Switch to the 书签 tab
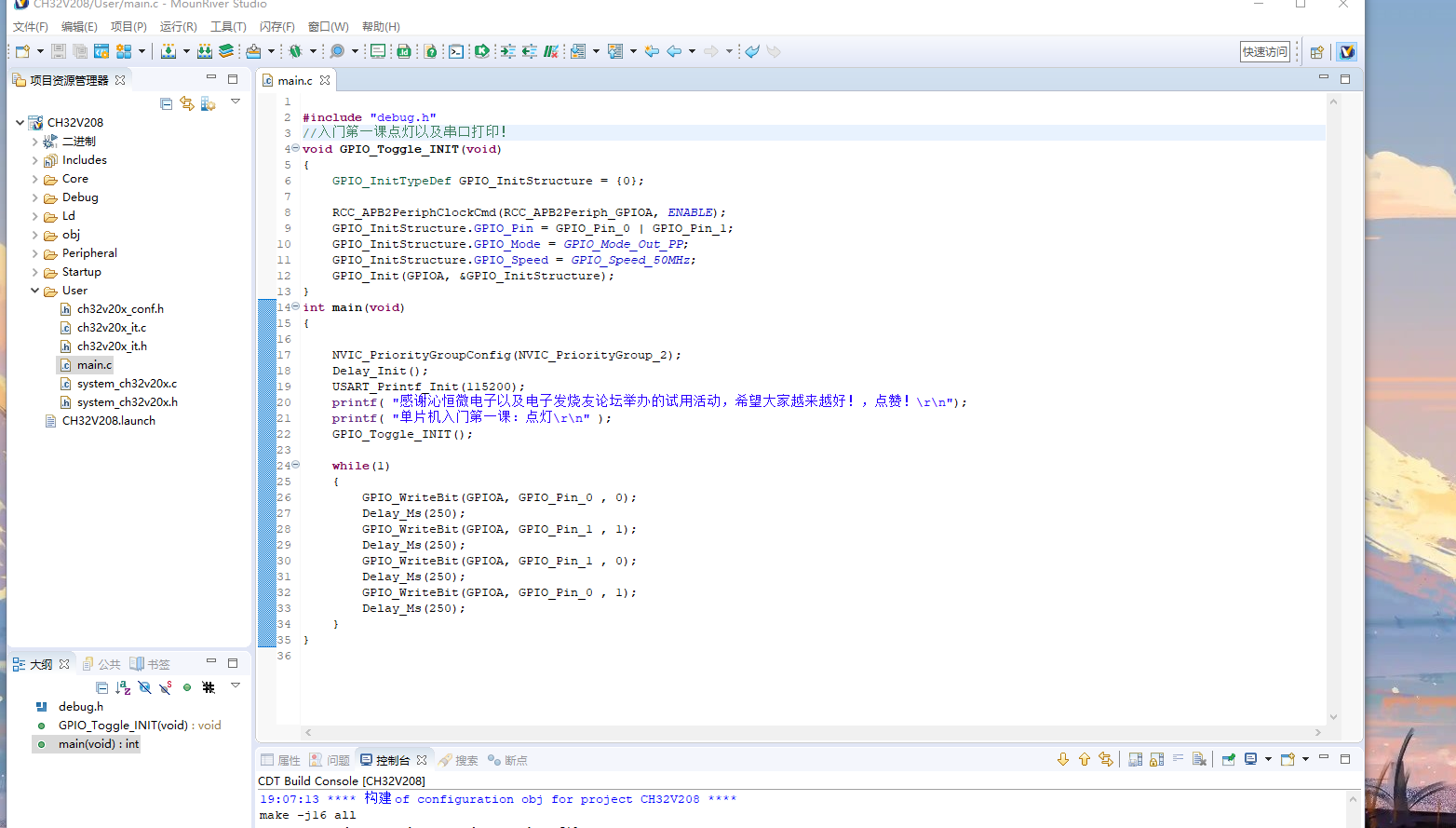 [x=150, y=664]
